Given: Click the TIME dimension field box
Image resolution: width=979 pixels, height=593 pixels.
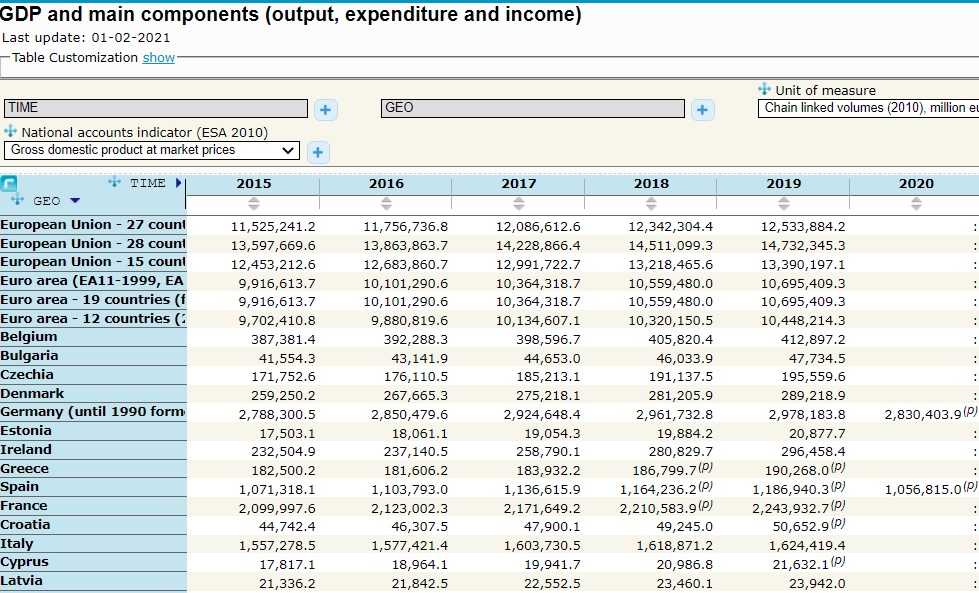Looking at the screenshot, I should [156, 108].
